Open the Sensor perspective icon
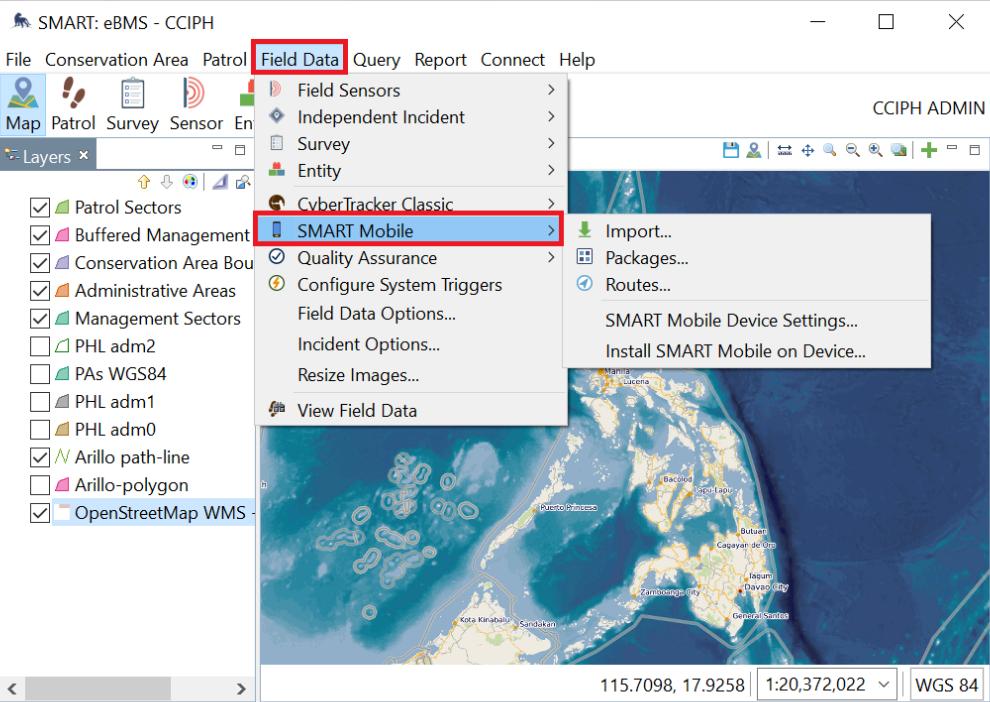990x702 pixels. click(196, 104)
